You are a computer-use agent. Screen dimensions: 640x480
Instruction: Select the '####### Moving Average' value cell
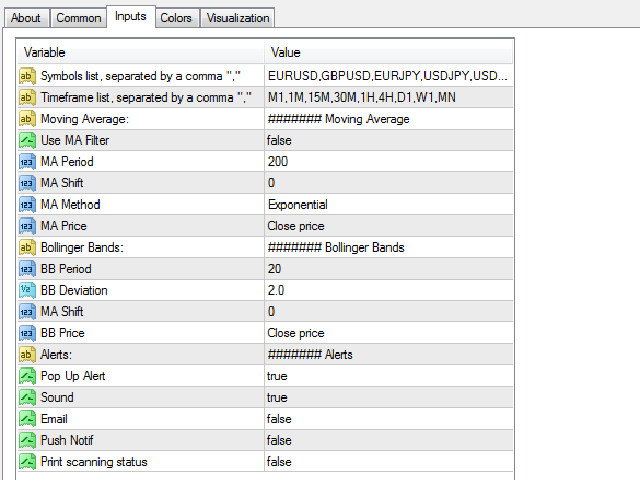pos(389,119)
